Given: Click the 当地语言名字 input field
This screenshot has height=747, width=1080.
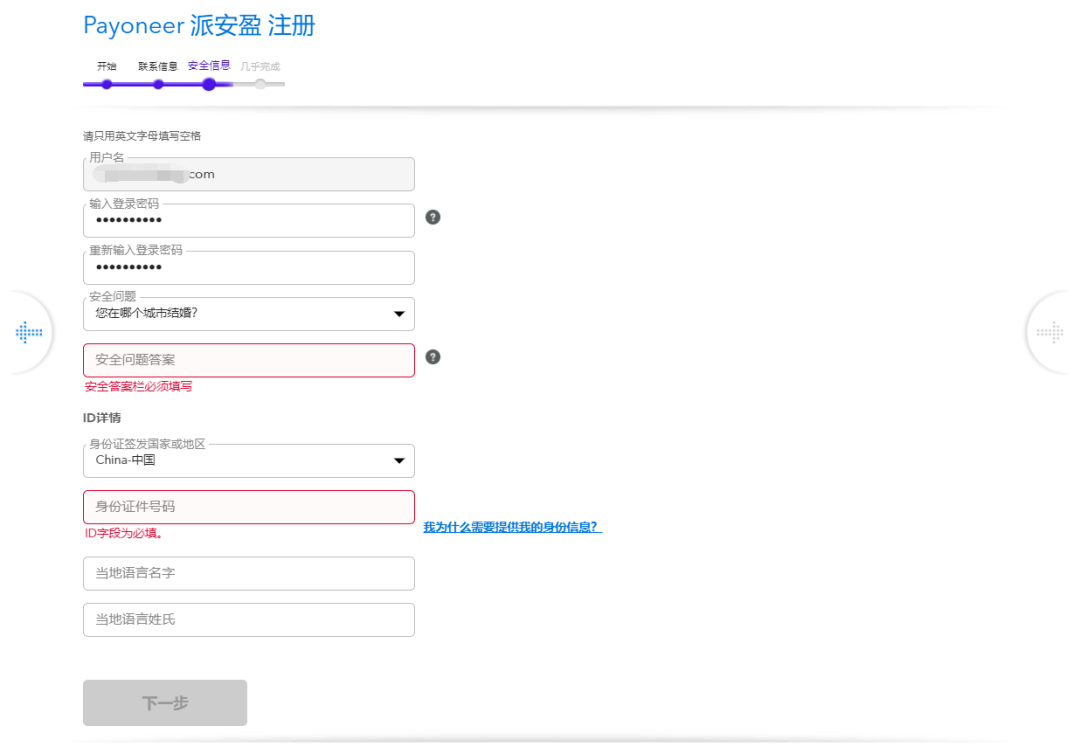Looking at the screenshot, I should click(248, 573).
